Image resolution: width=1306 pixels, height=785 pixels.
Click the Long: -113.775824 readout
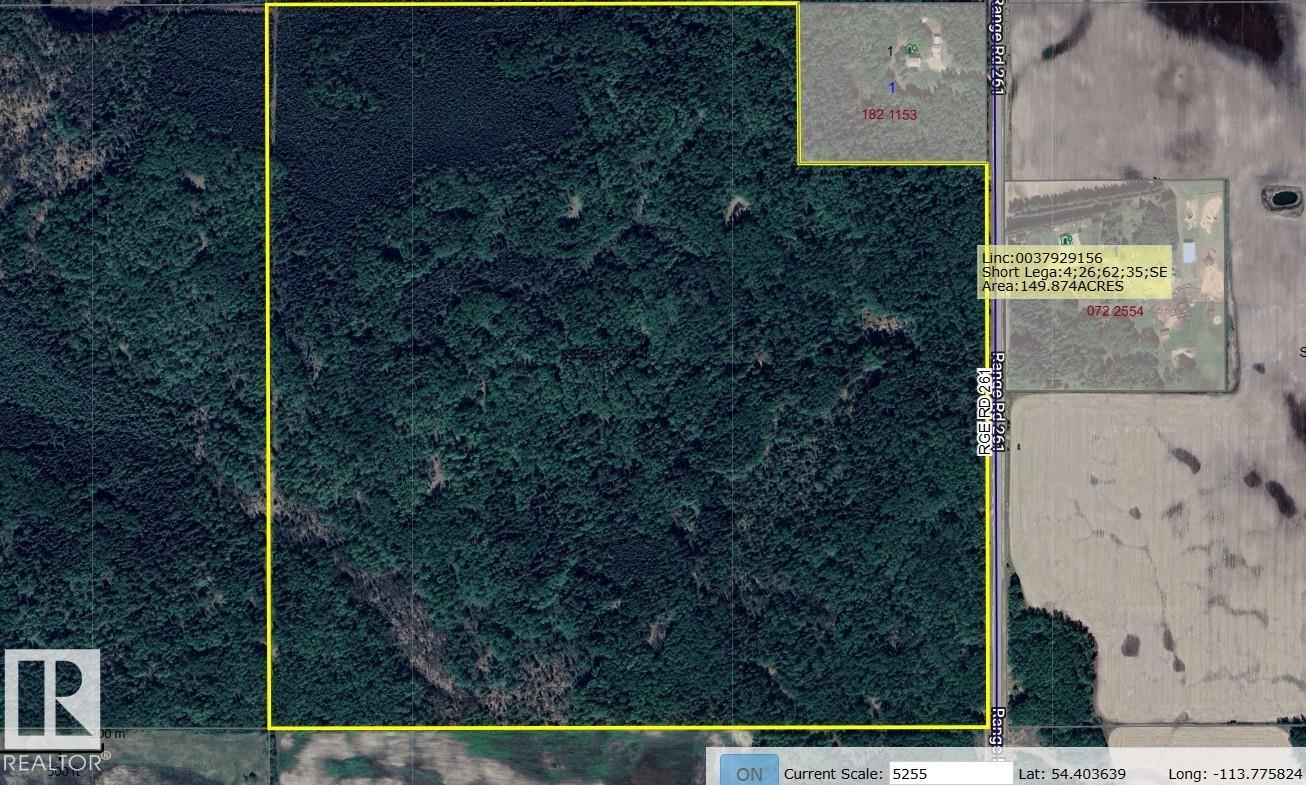pos(1238,772)
